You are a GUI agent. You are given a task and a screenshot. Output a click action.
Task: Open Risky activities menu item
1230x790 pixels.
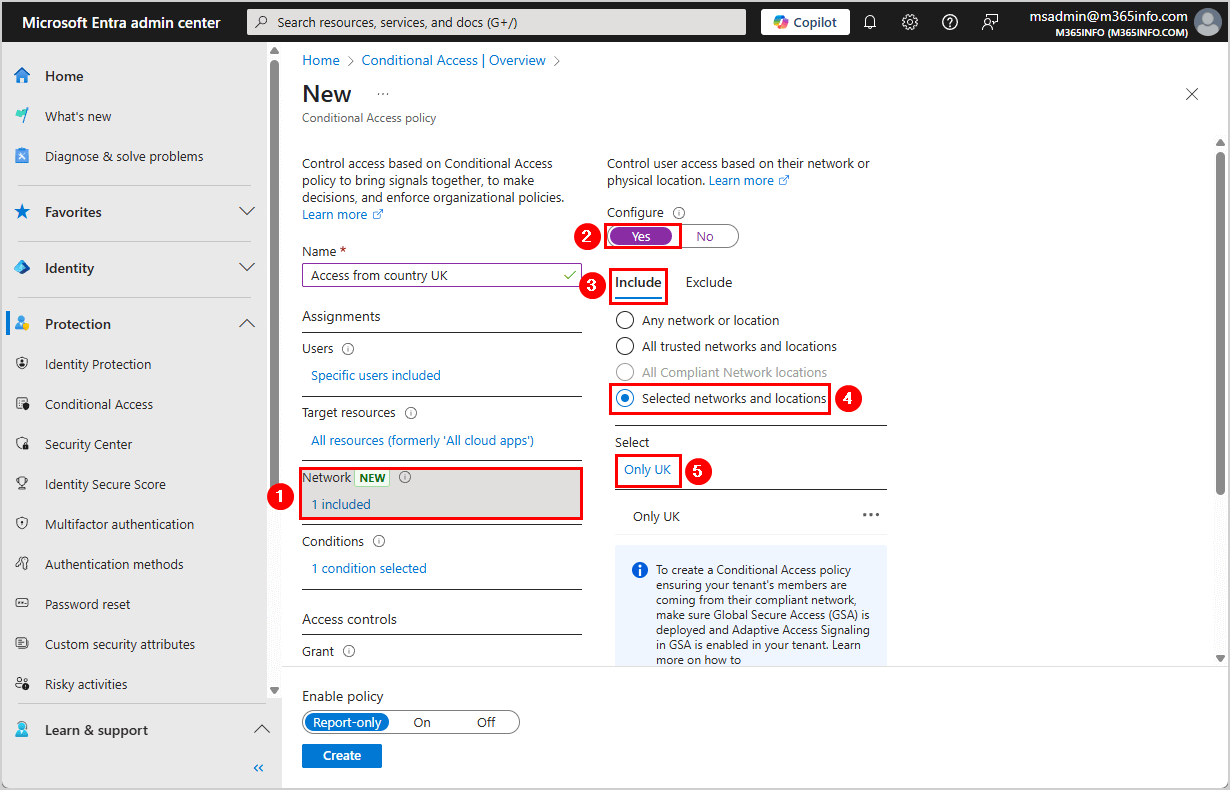(86, 684)
